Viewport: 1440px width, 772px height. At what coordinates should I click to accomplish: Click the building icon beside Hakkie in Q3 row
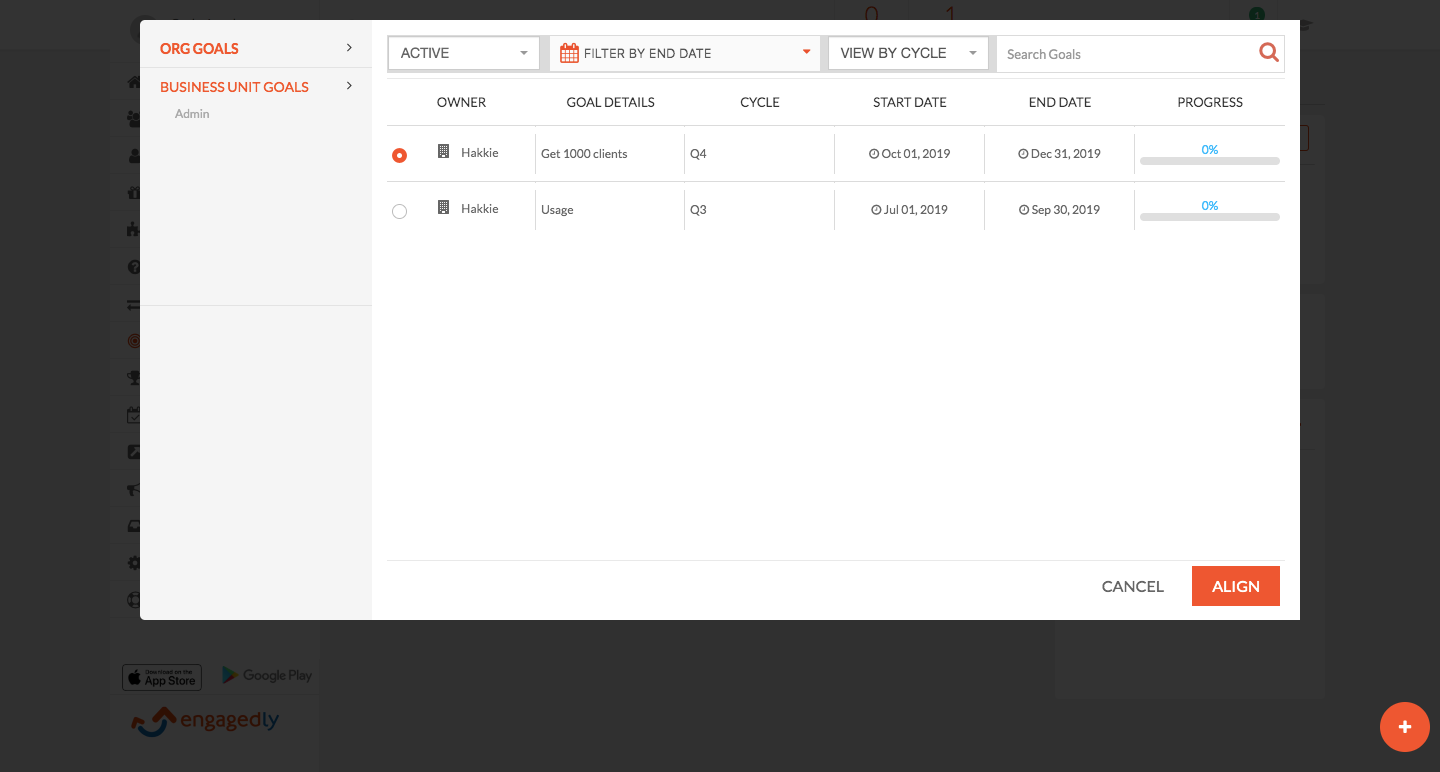[x=444, y=208]
